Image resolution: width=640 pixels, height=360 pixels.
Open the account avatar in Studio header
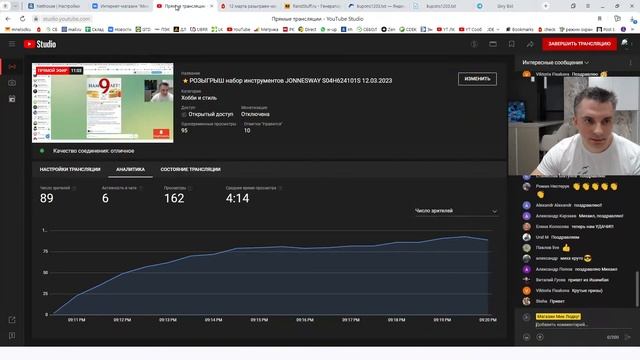pos(625,44)
